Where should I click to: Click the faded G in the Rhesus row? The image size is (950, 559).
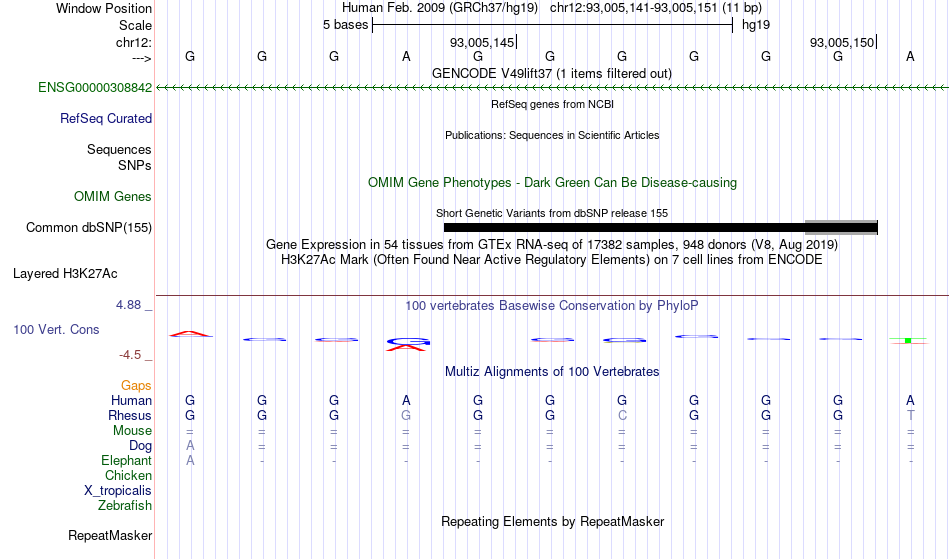coord(406,416)
